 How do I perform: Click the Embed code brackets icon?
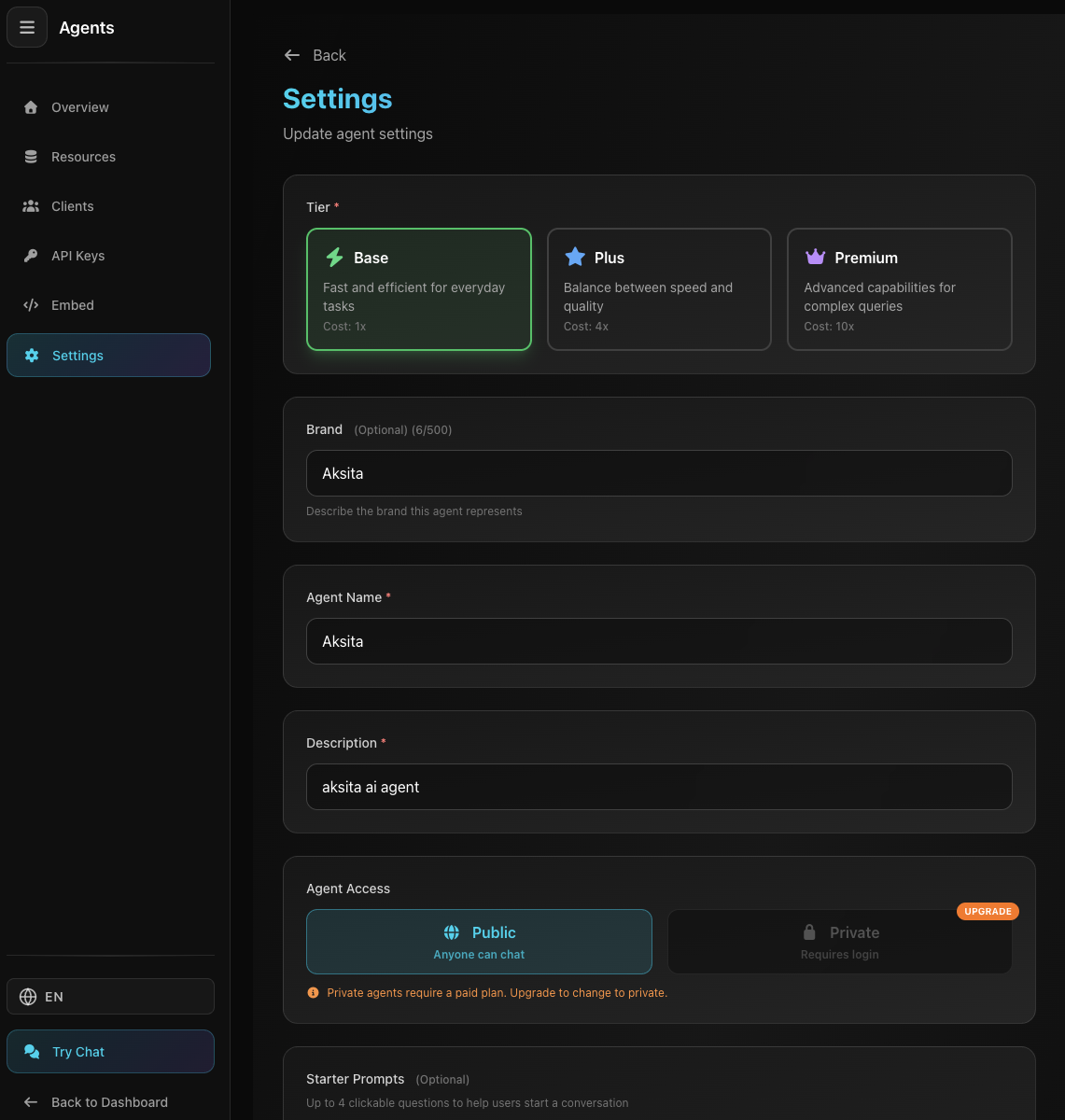coord(31,305)
